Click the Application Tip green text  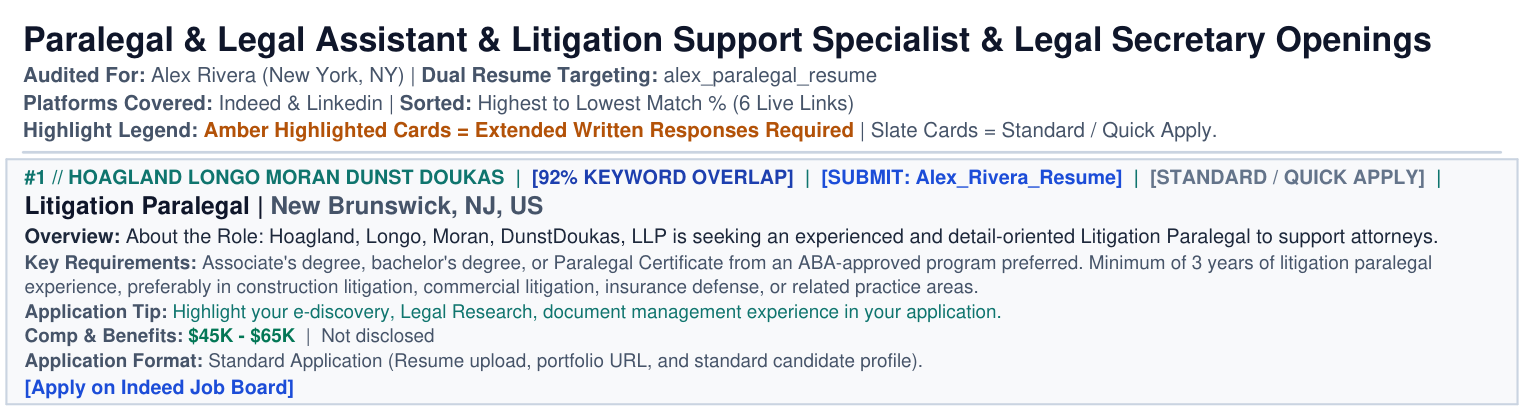coord(586,312)
